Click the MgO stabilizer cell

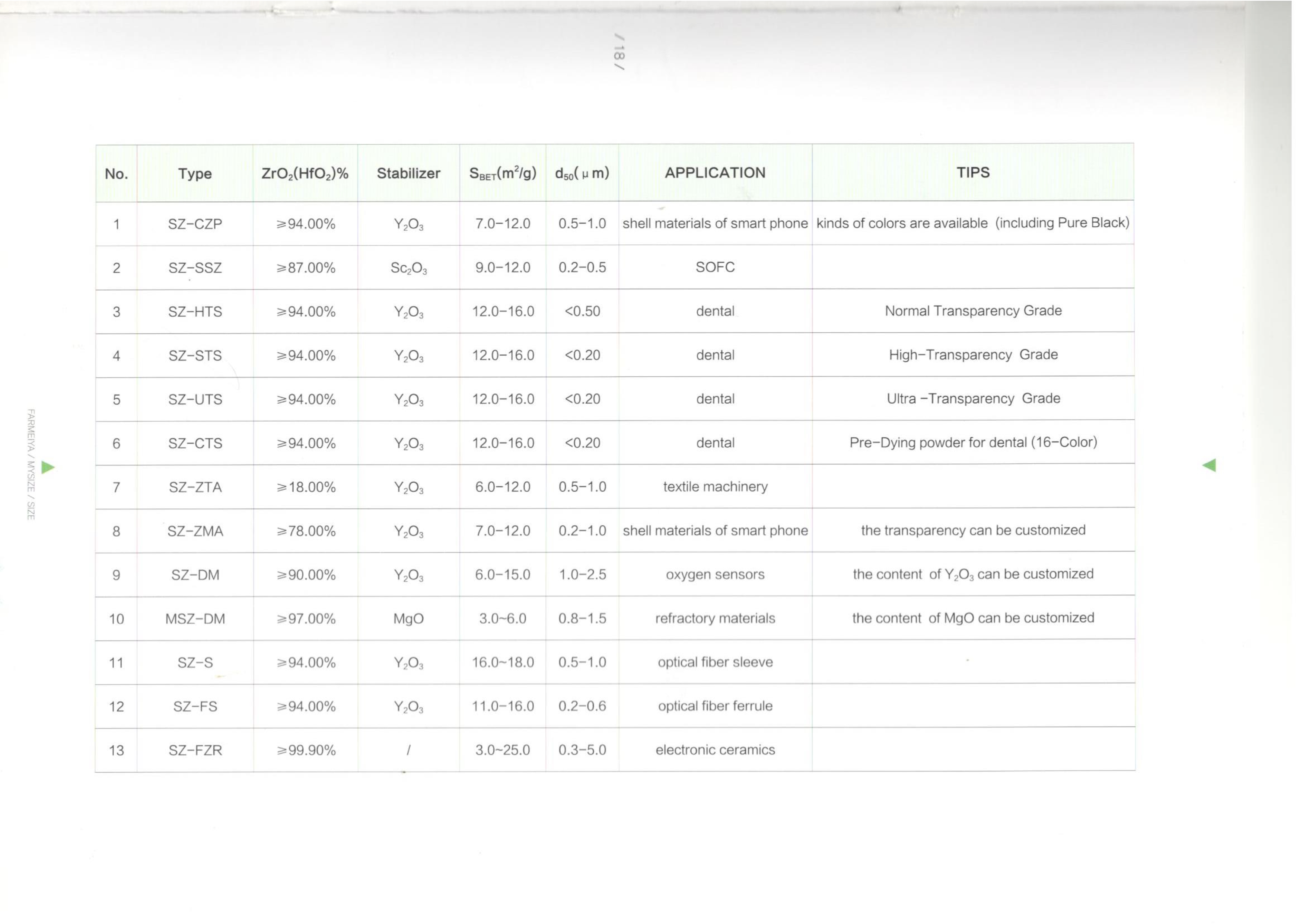tap(408, 619)
